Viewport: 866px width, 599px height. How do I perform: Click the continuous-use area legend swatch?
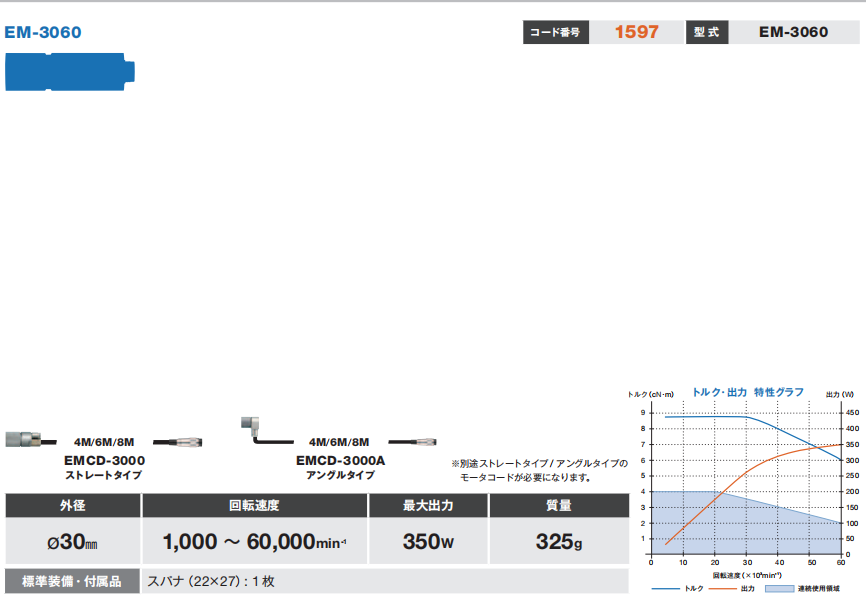(780, 589)
